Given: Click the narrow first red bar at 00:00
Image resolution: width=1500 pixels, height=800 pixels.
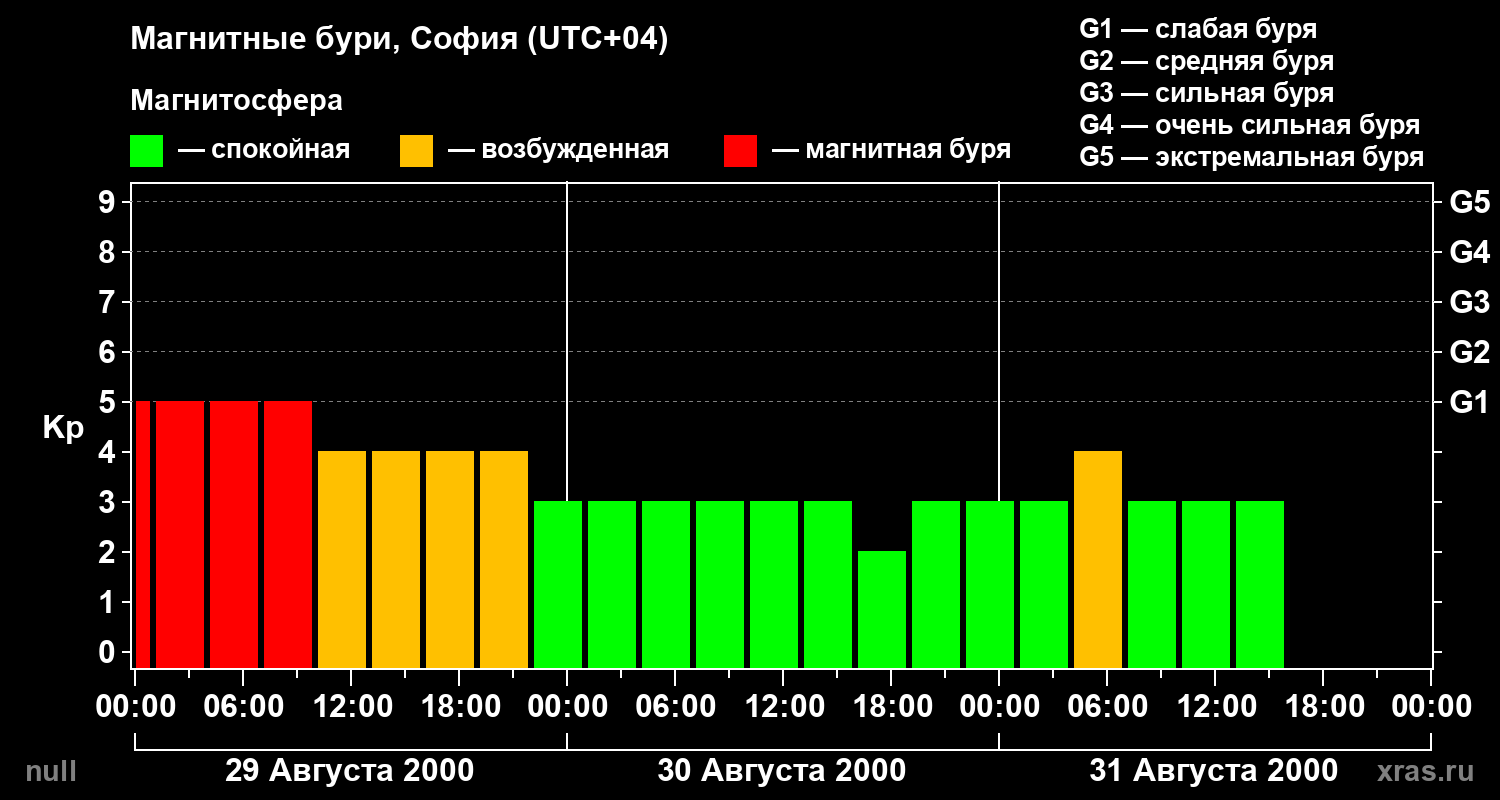Looking at the screenshot, I should click(x=142, y=534).
